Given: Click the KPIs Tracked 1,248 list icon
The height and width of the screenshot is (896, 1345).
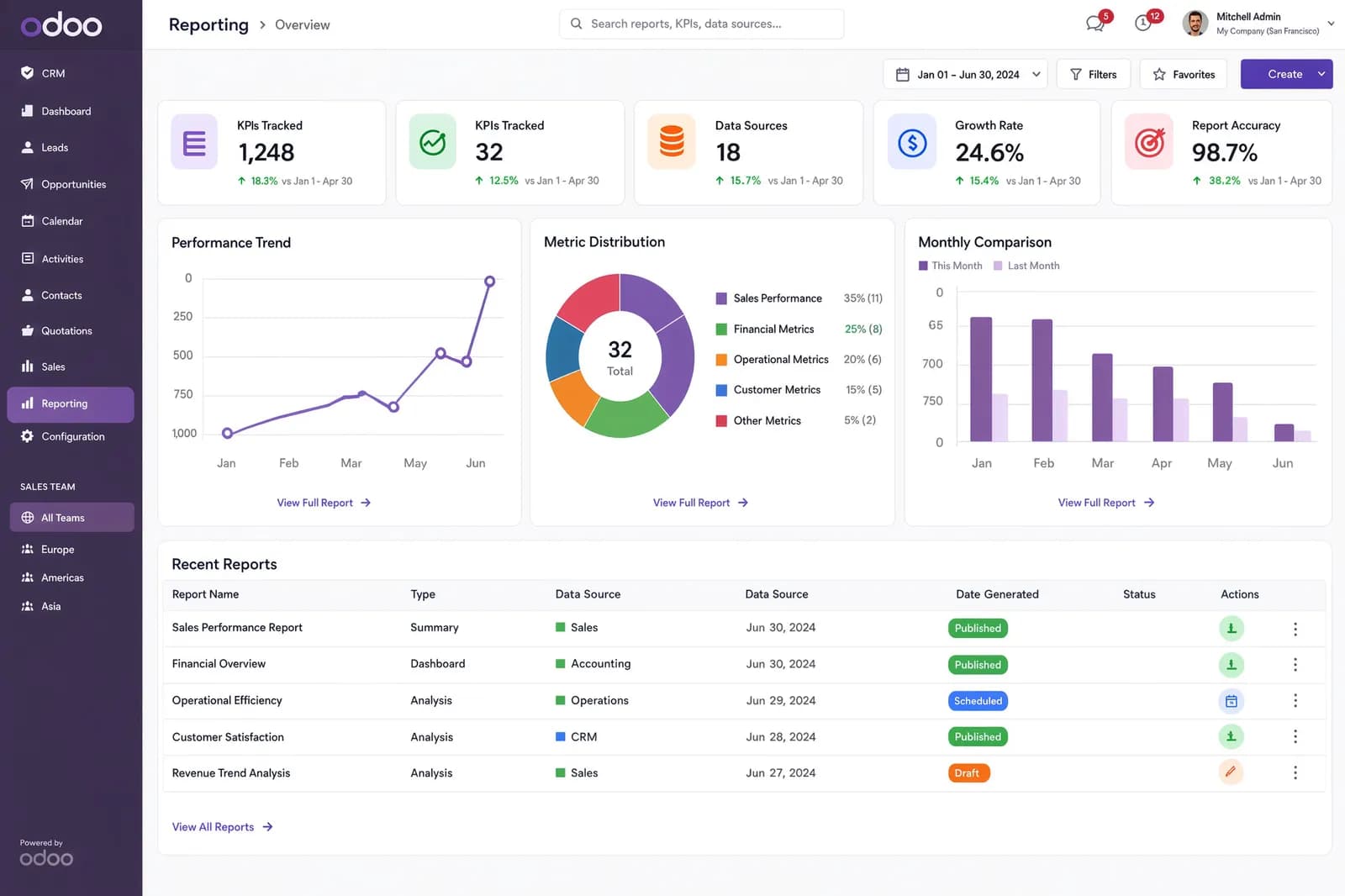Looking at the screenshot, I should point(194,142).
